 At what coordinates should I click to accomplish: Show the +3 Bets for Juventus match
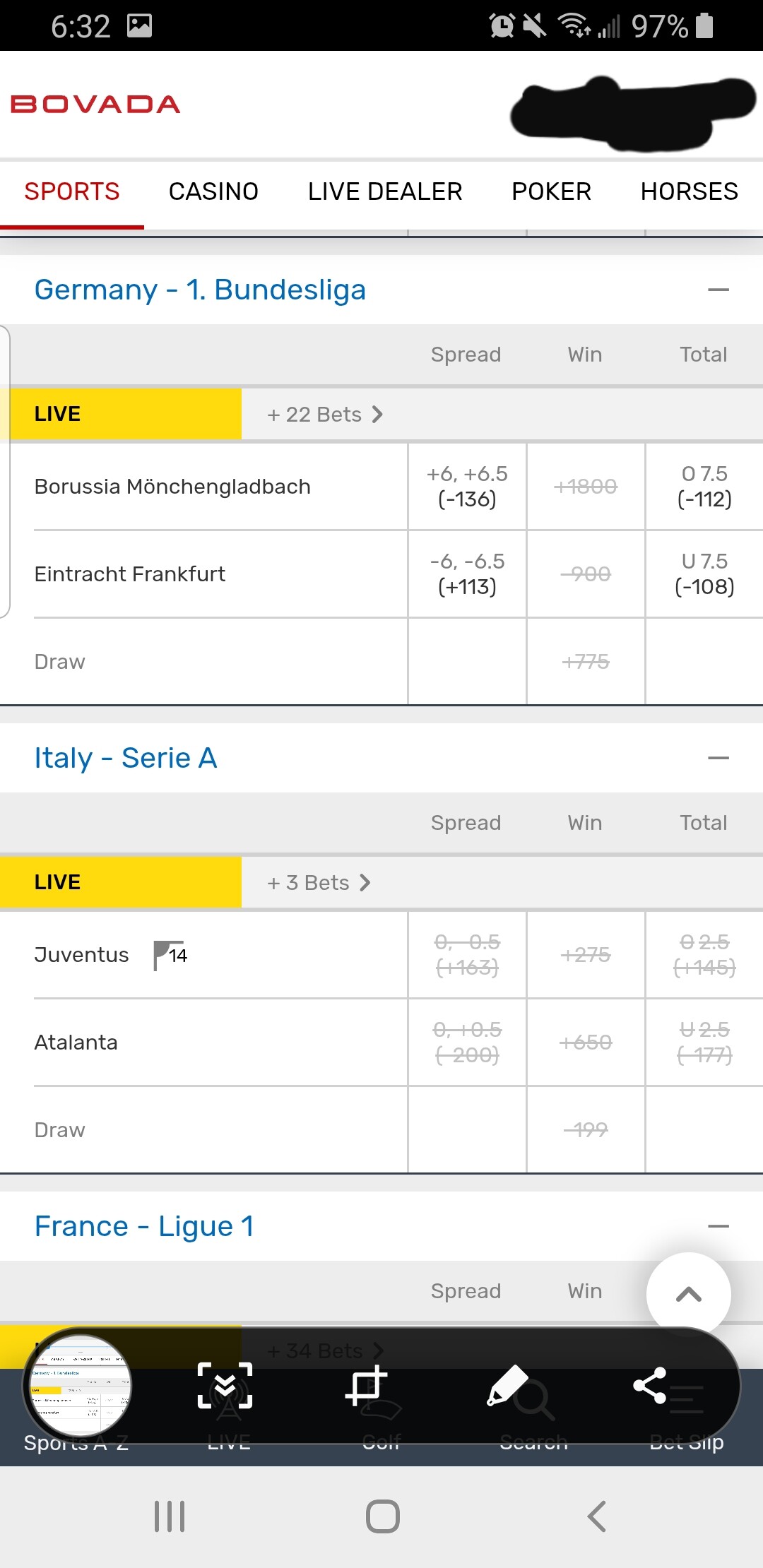coord(319,883)
